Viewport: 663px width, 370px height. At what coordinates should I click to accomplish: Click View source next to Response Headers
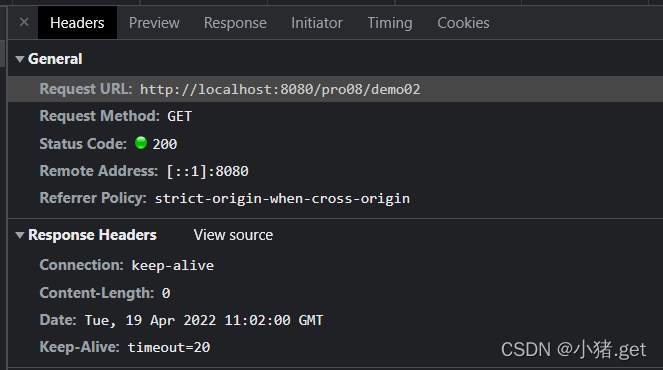click(x=233, y=235)
